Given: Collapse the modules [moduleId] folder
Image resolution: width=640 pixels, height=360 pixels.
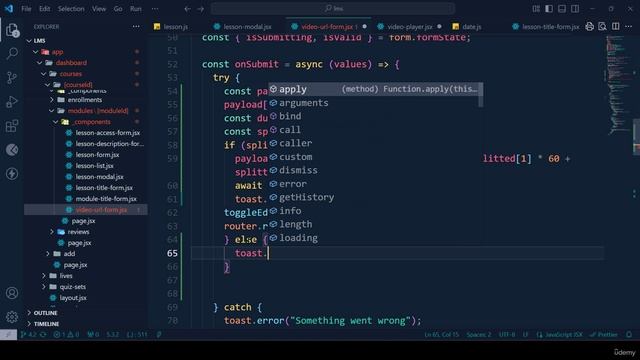Looking at the screenshot, I should pos(52,111).
